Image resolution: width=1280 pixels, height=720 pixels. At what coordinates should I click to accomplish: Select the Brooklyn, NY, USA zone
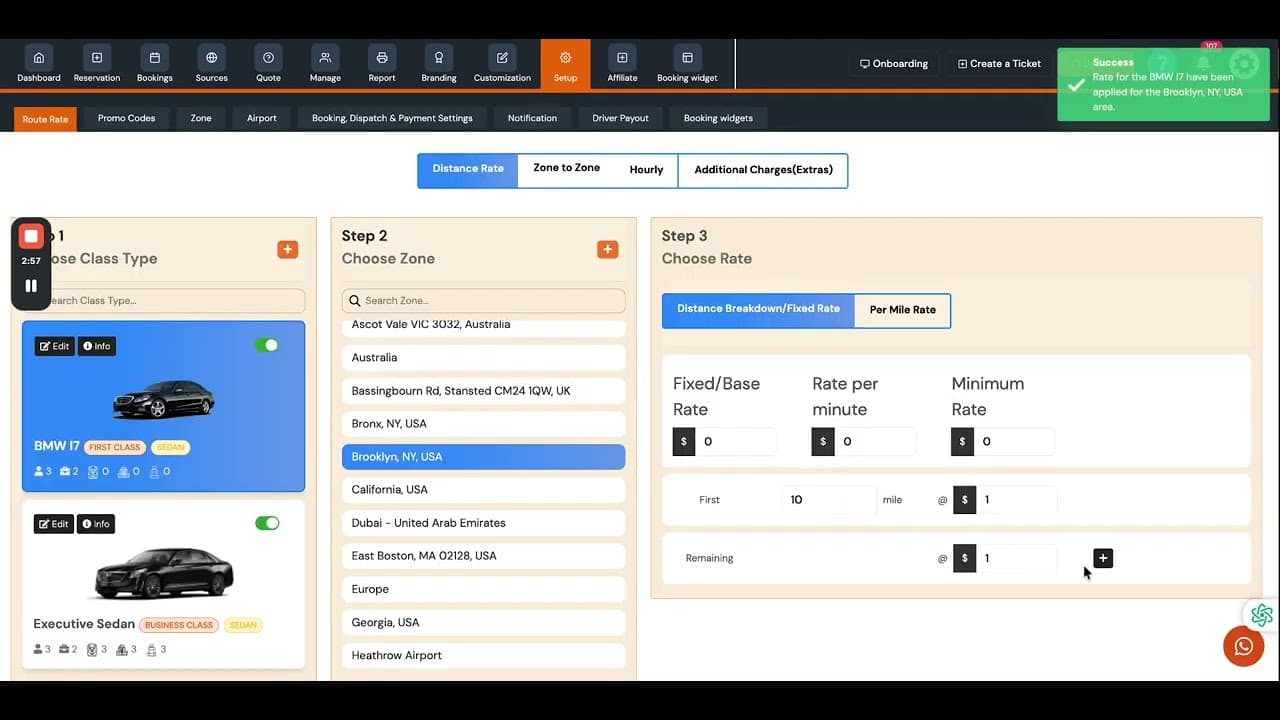483,456
